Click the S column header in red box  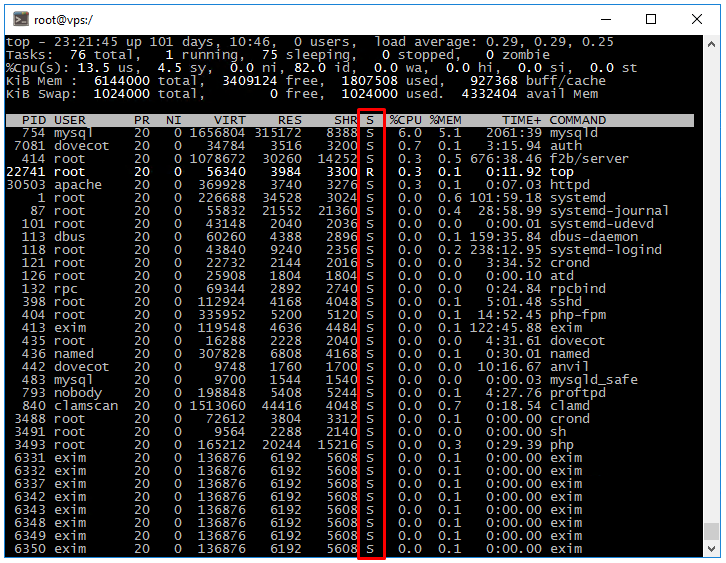coord(370,120)
